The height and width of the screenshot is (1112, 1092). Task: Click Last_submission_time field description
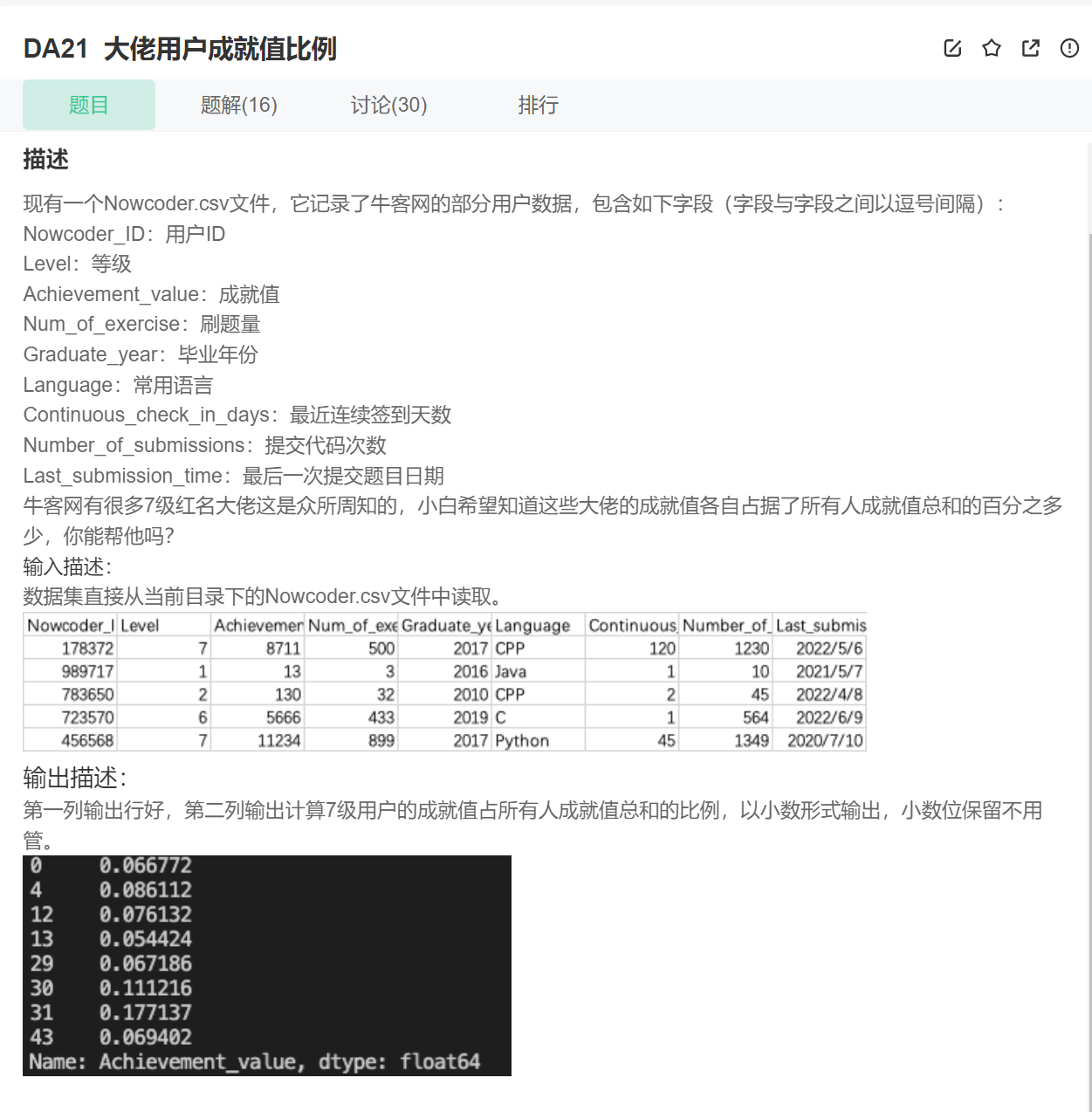click(x=234, y=476)
